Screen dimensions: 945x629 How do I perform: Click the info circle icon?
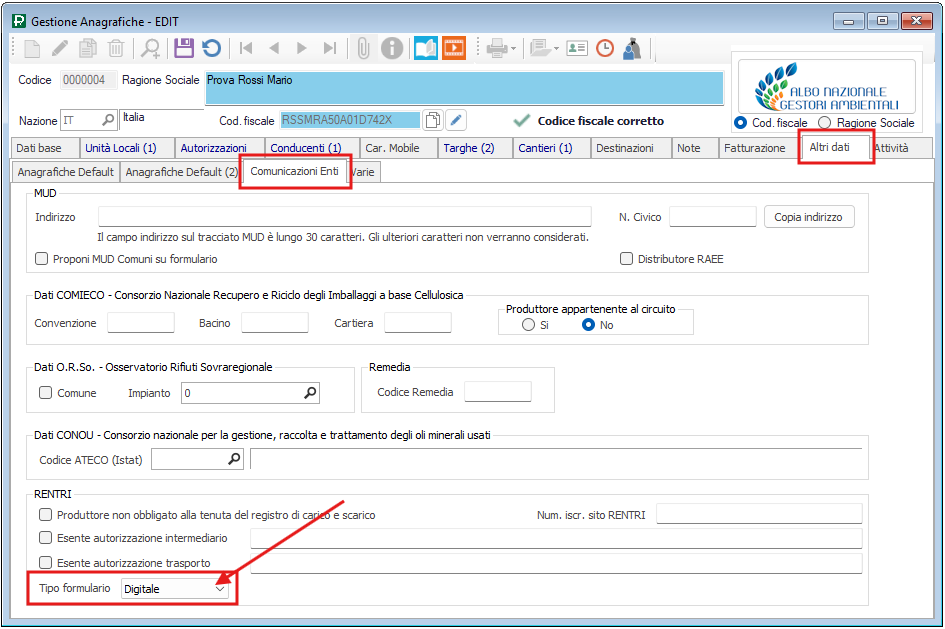[x=392, y=47]
